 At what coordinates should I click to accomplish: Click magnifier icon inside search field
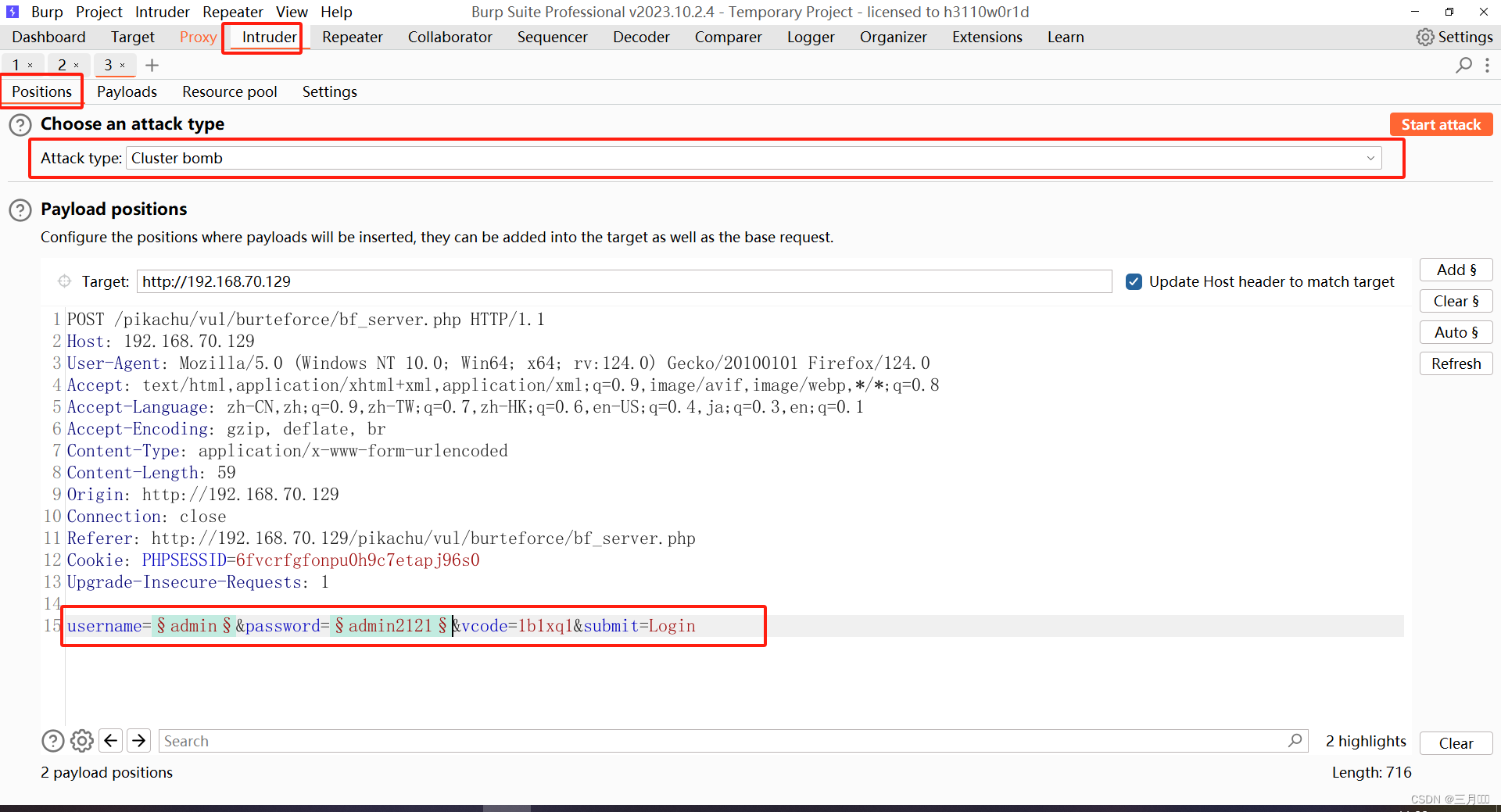[x=1295, y=740]
